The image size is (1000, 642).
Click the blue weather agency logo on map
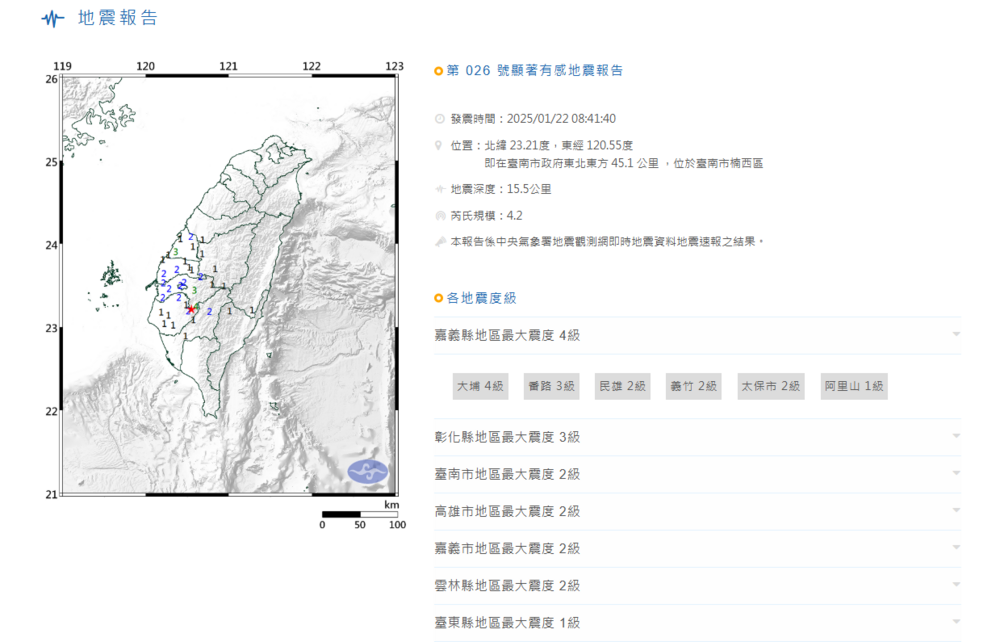coord(367,469)
